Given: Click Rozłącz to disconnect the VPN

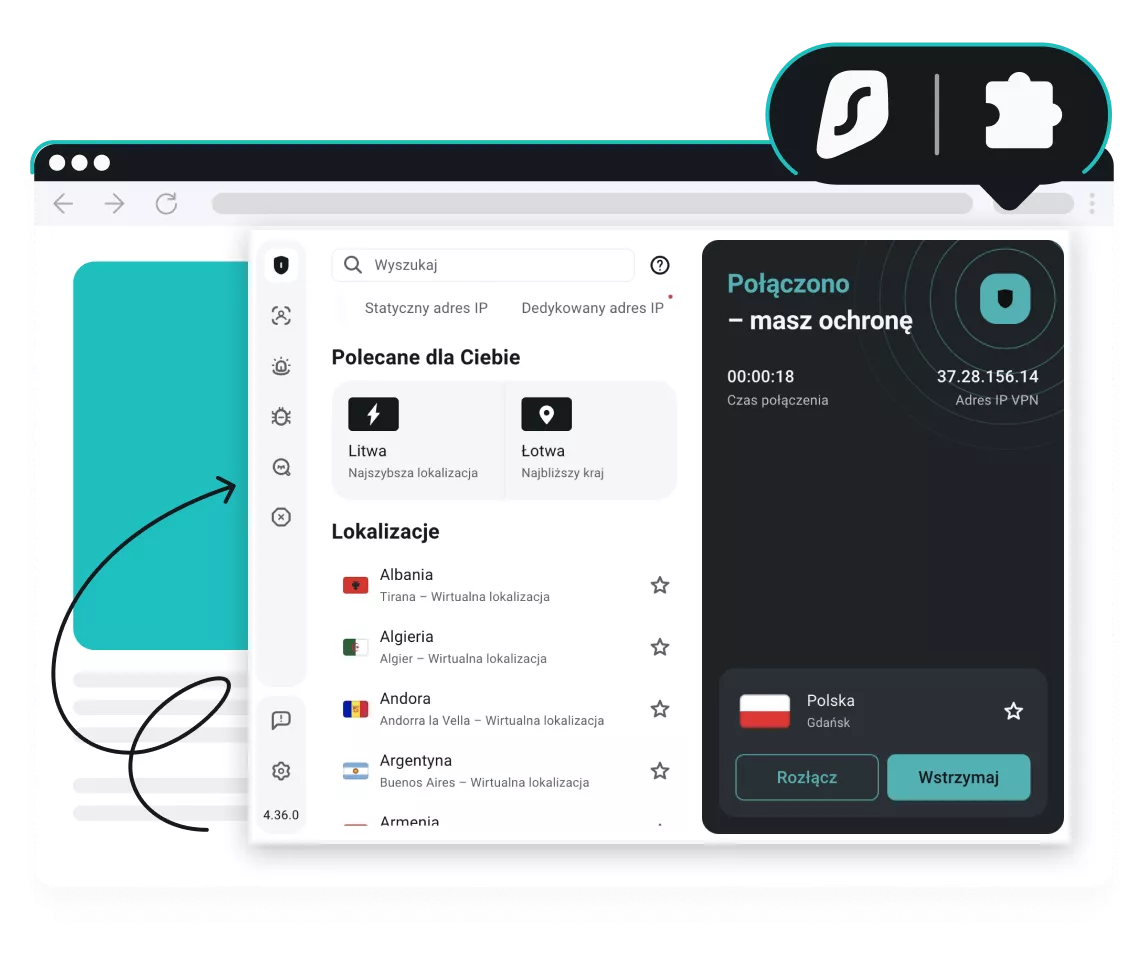Looking at the screenshot, I should [806, 777].
